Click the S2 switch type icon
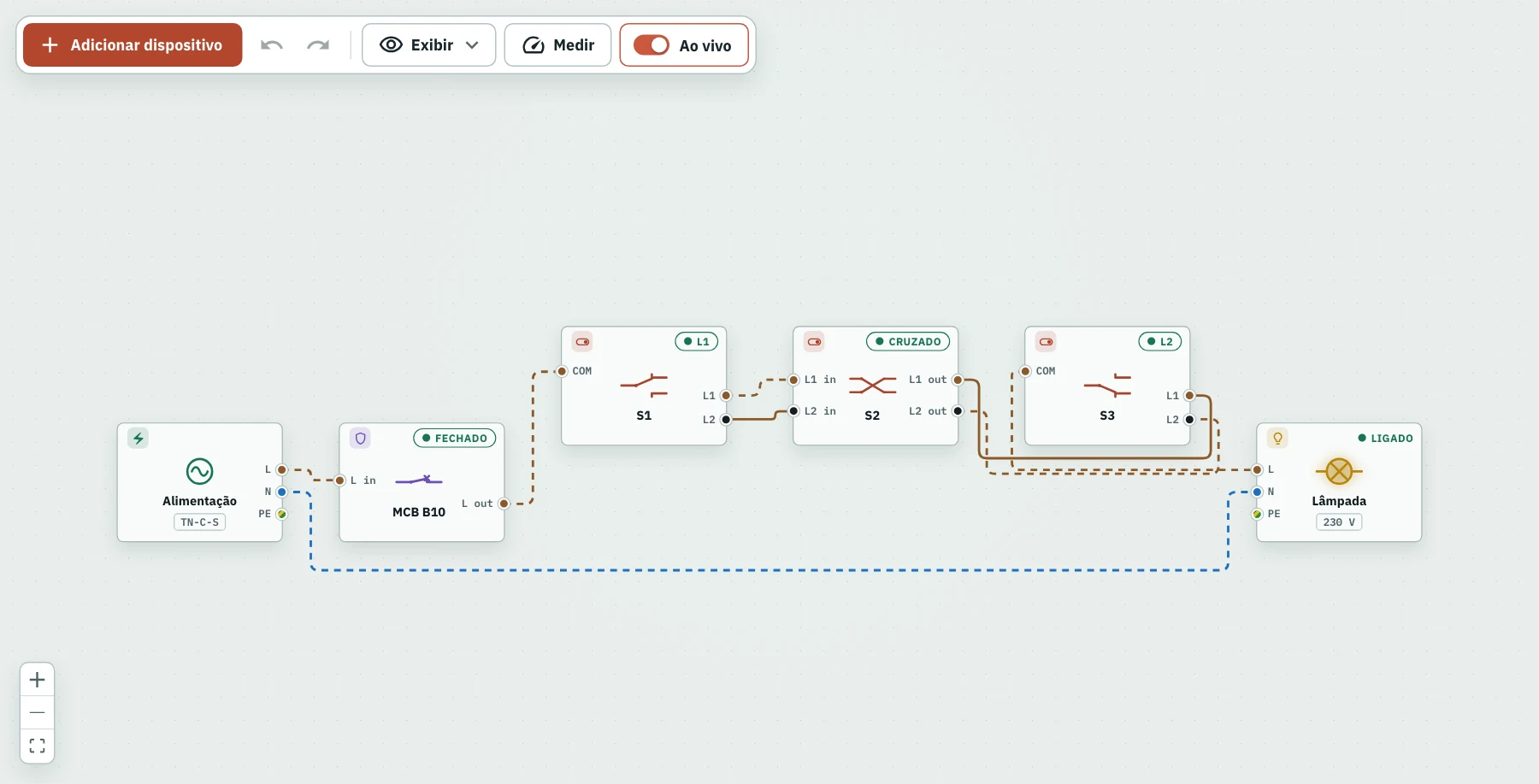Screen dimensions: 1539x784 (x=814, y=341)
